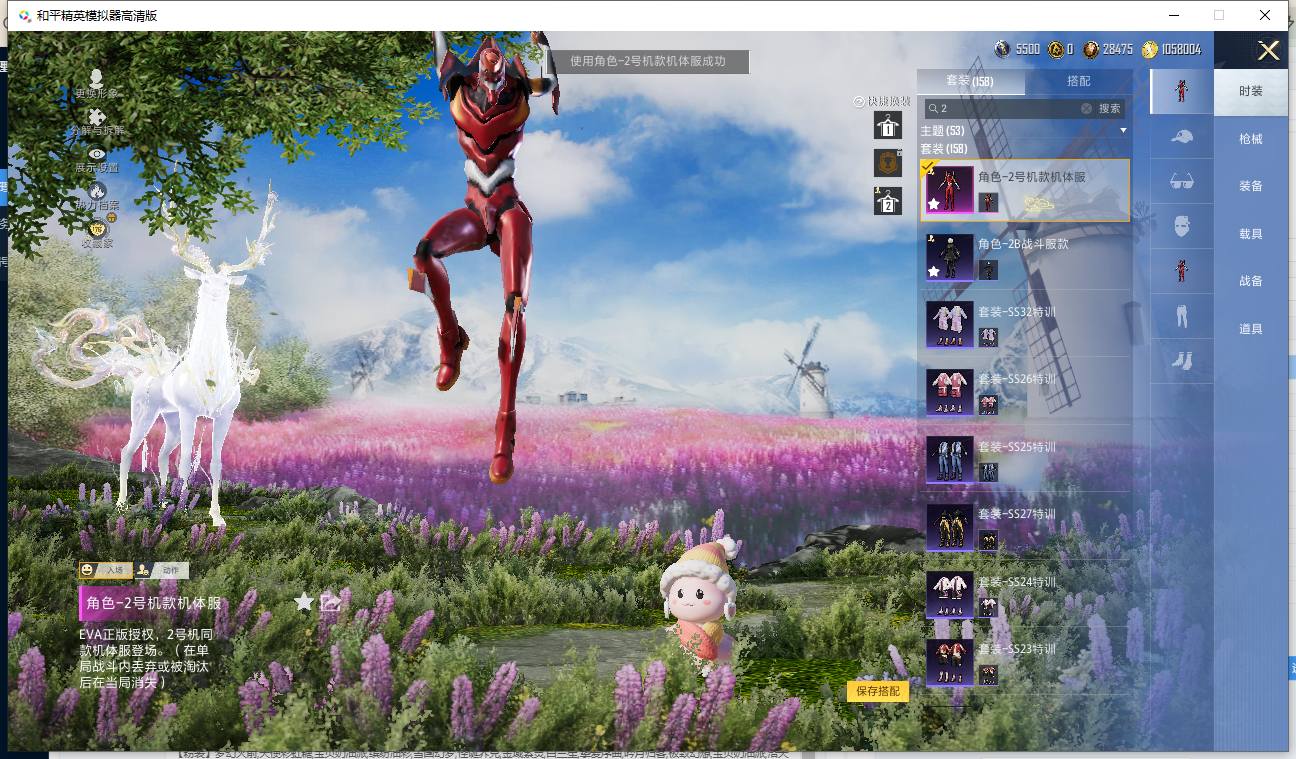This screenshot has width=1296, height=759.
Task: Select the shoes category icon
Action: tap(1182, 360)
